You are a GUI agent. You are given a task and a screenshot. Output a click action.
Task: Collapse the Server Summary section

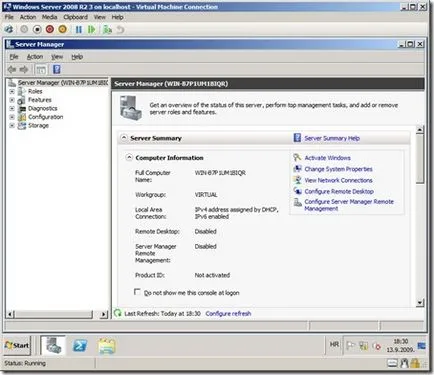point(124,138)
